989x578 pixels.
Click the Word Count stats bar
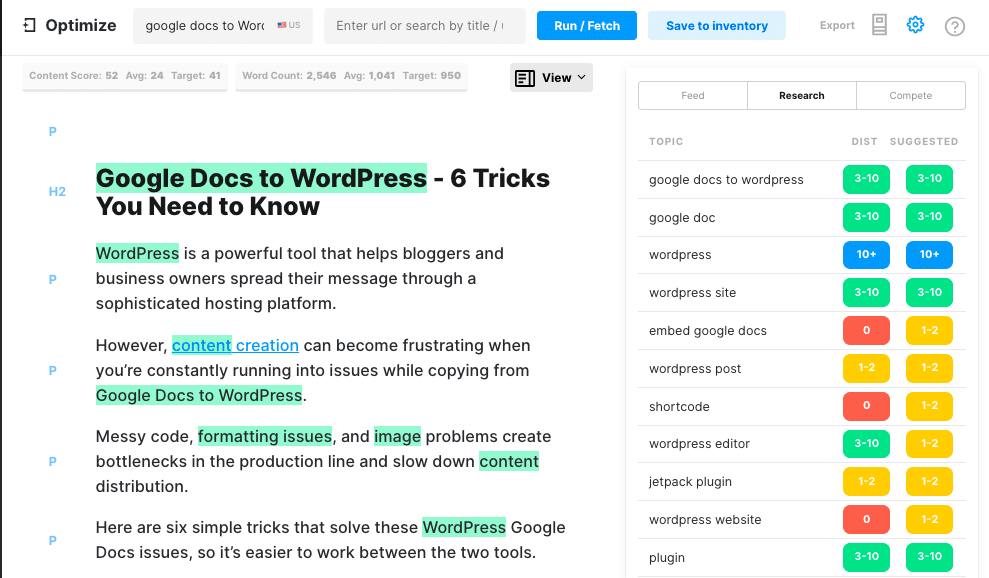(351, 76)
